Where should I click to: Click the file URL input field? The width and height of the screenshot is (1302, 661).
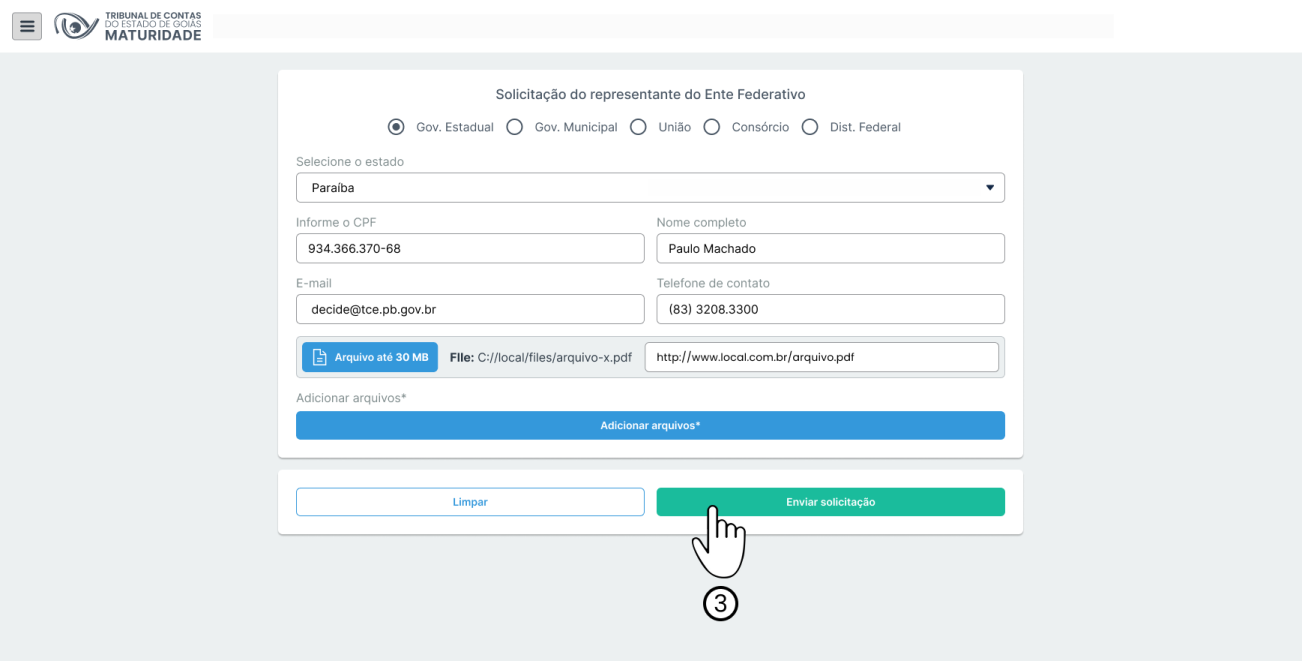(821, 357)
